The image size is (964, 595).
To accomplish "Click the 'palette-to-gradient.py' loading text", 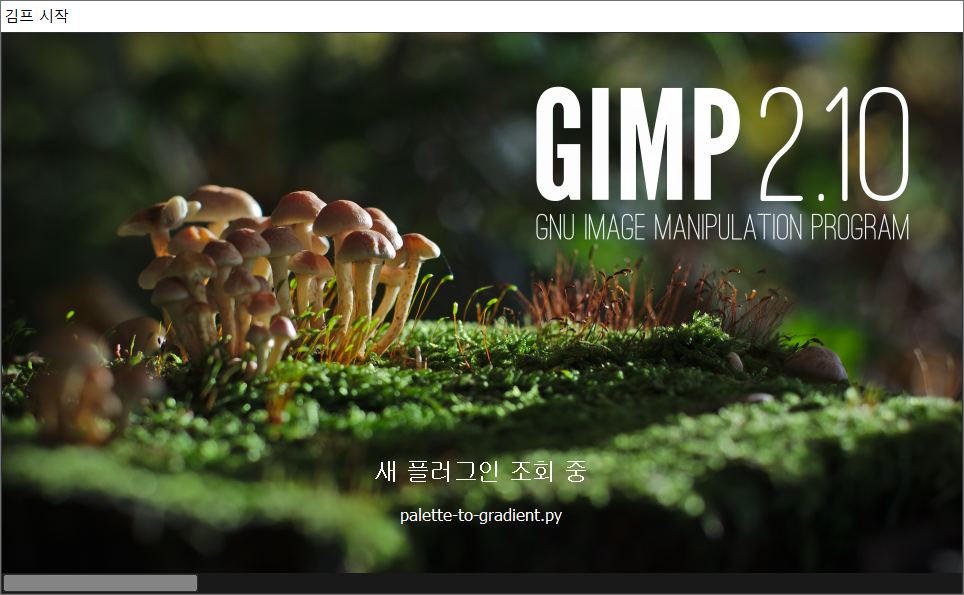I will 481,515.
